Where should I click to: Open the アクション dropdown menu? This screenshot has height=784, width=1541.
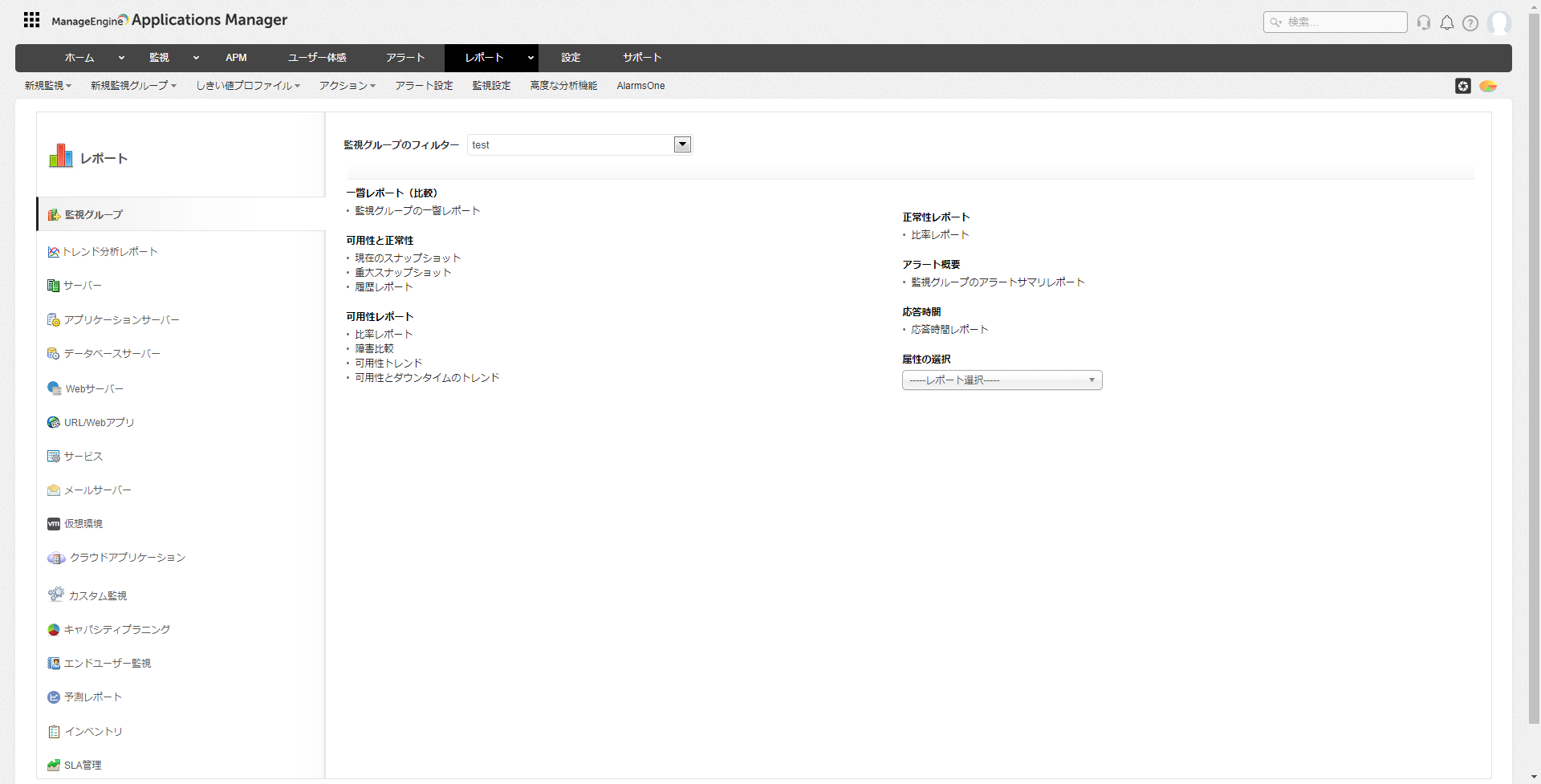point(348,86)
